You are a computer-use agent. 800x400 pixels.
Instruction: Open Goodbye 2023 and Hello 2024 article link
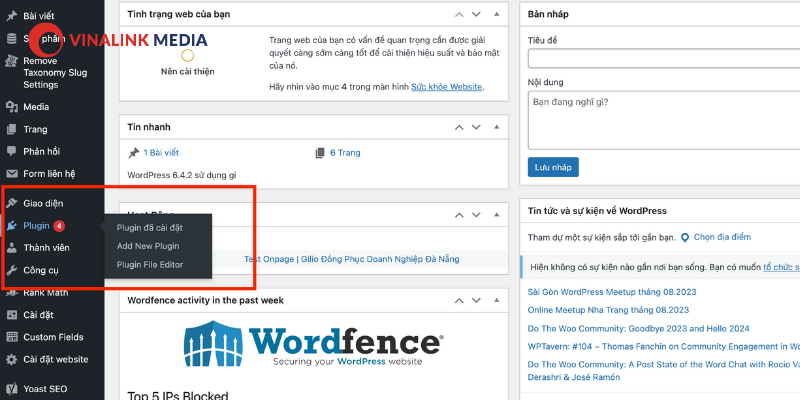coord(638,329)
